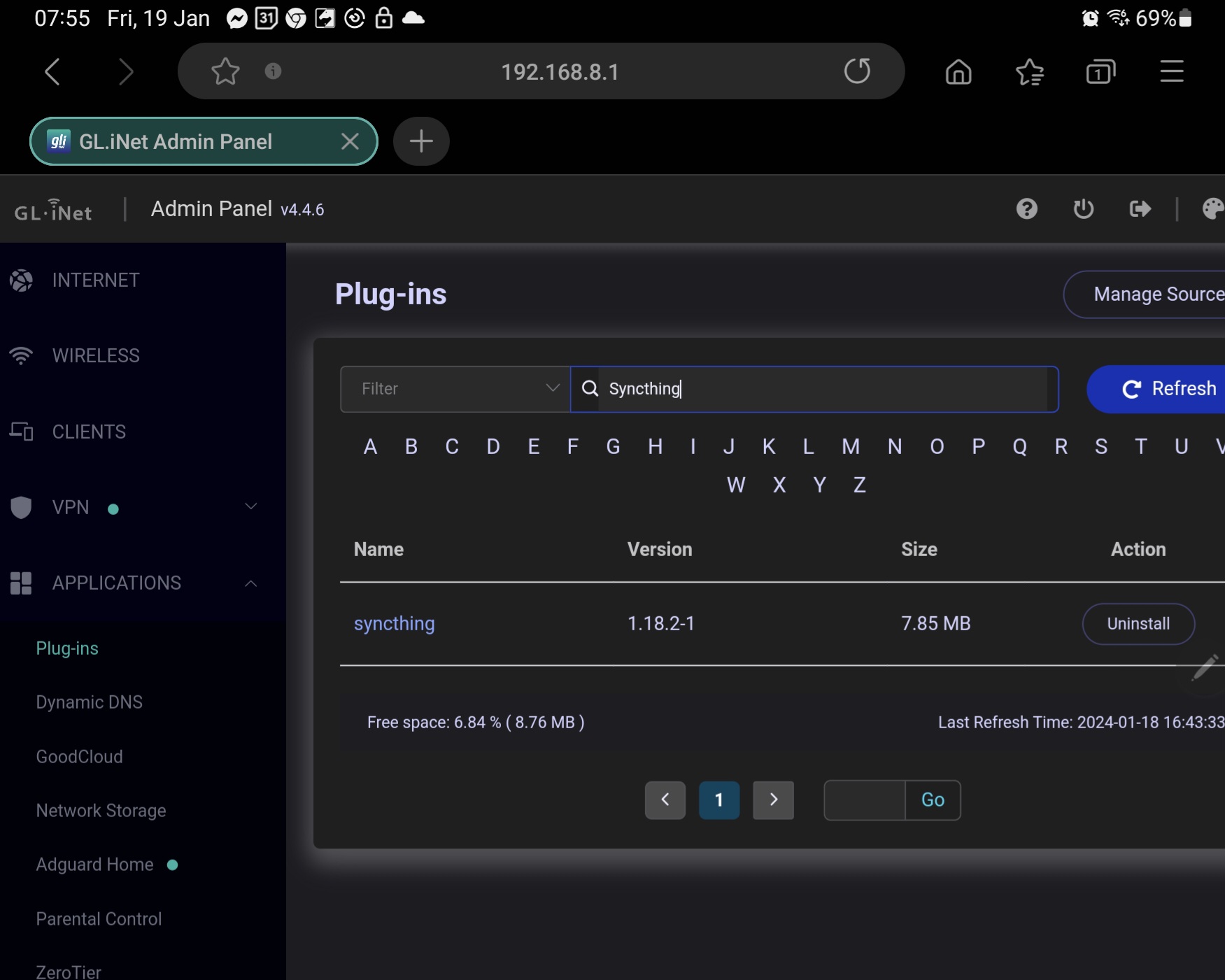Bookmark page with the address bar star
Screen dimensions: 1225x980
click(225, 71)
